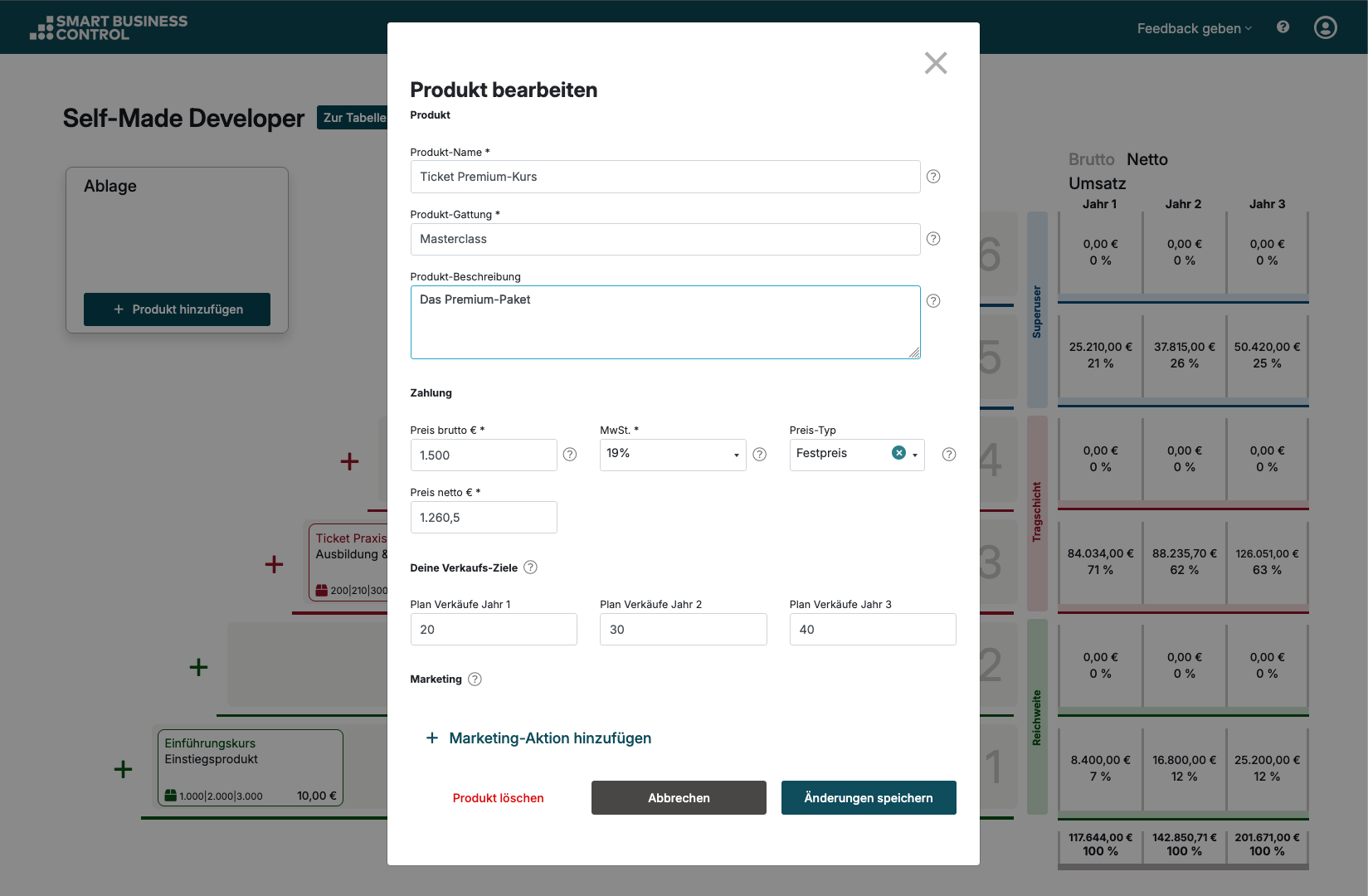Click the Jahr 3 column header
The height and width of the screenshot is (896, 1368).
[1267, 204]
